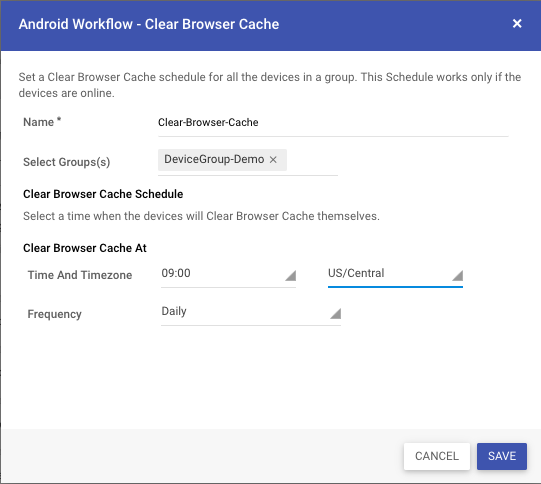Click the Select Groups(s) label

[x=67, y=162]
